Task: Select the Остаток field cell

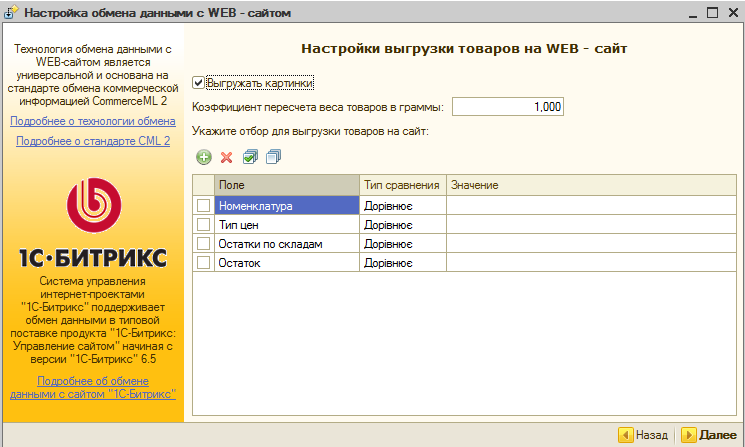Action: tap(287, 262)
